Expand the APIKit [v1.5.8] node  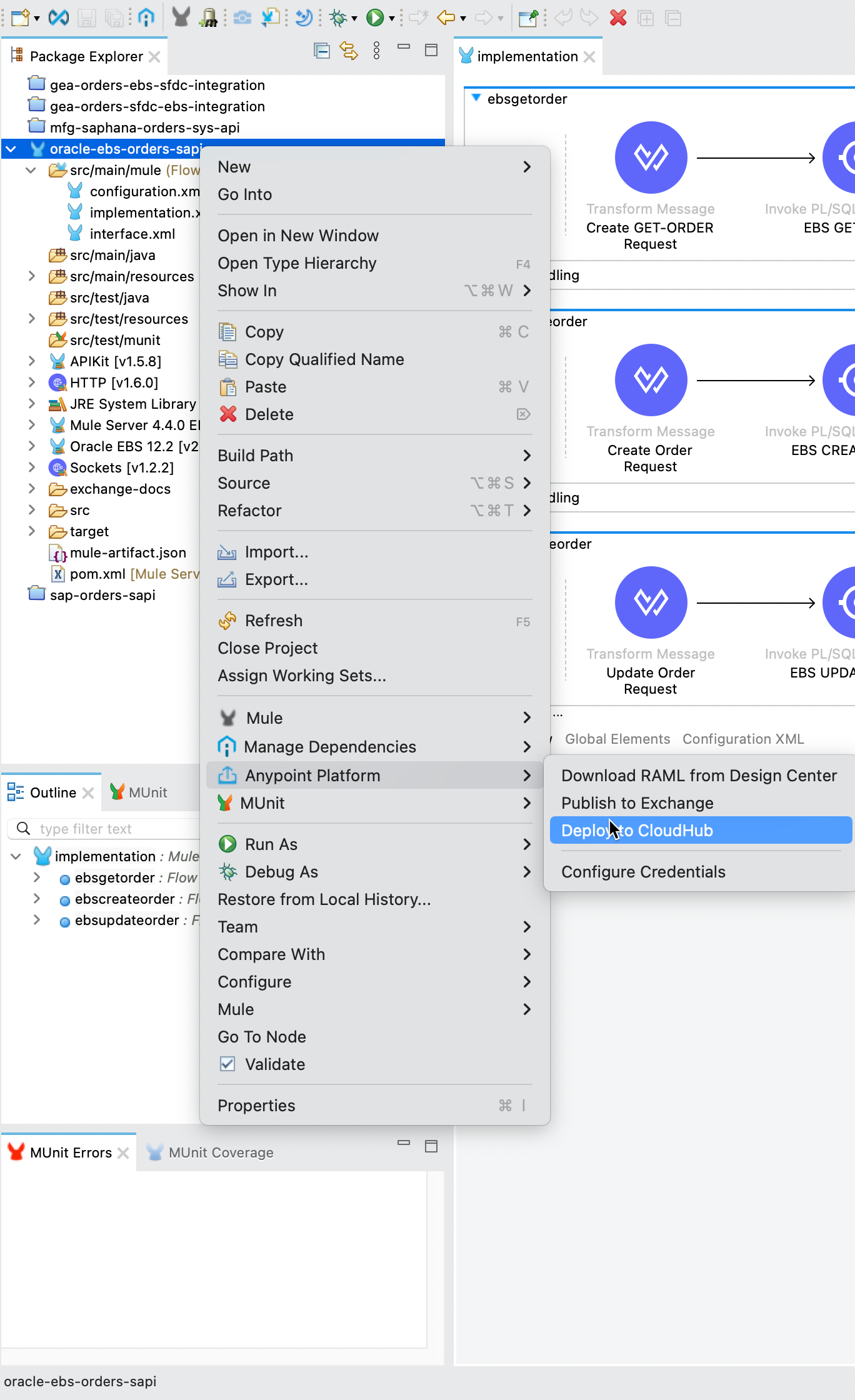[x=31, y=361]
